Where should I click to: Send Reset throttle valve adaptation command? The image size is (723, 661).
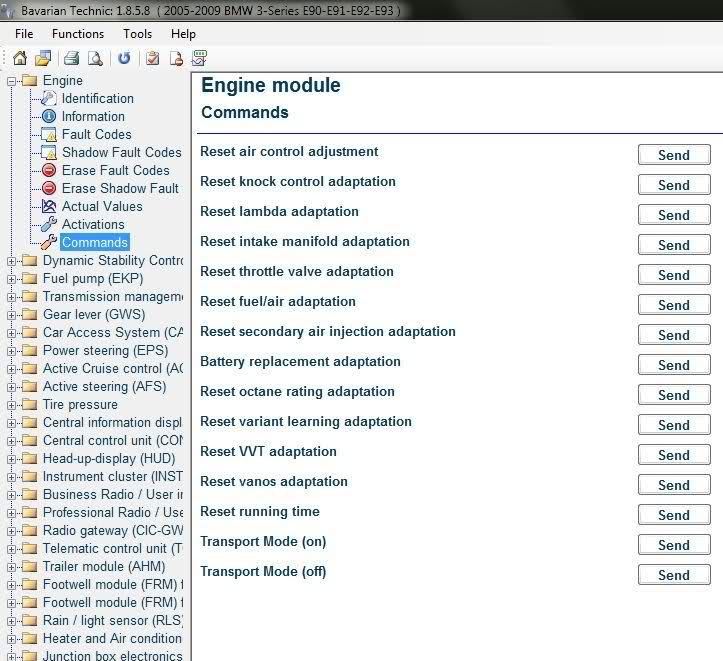[674, 275]
